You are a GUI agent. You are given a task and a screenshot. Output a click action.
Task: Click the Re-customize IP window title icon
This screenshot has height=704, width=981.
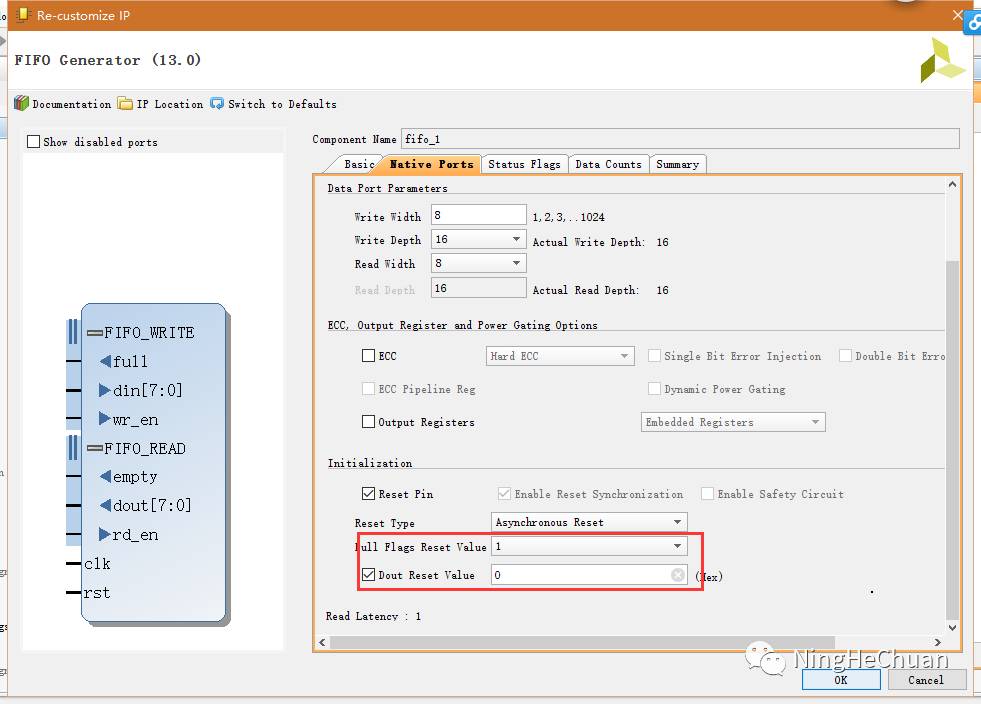[x=20, y=15]
